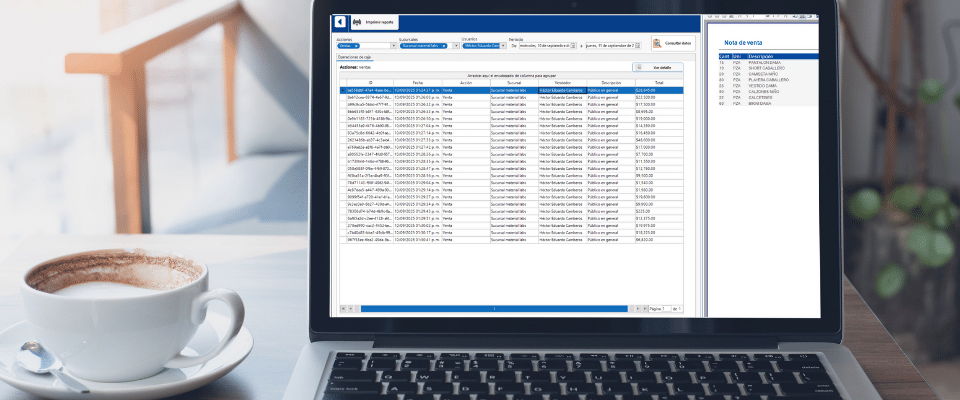Image resolution: width=960 pixels, height=400 pixels.
Task: Click the Vendedor column header
Action: (563, 82)
